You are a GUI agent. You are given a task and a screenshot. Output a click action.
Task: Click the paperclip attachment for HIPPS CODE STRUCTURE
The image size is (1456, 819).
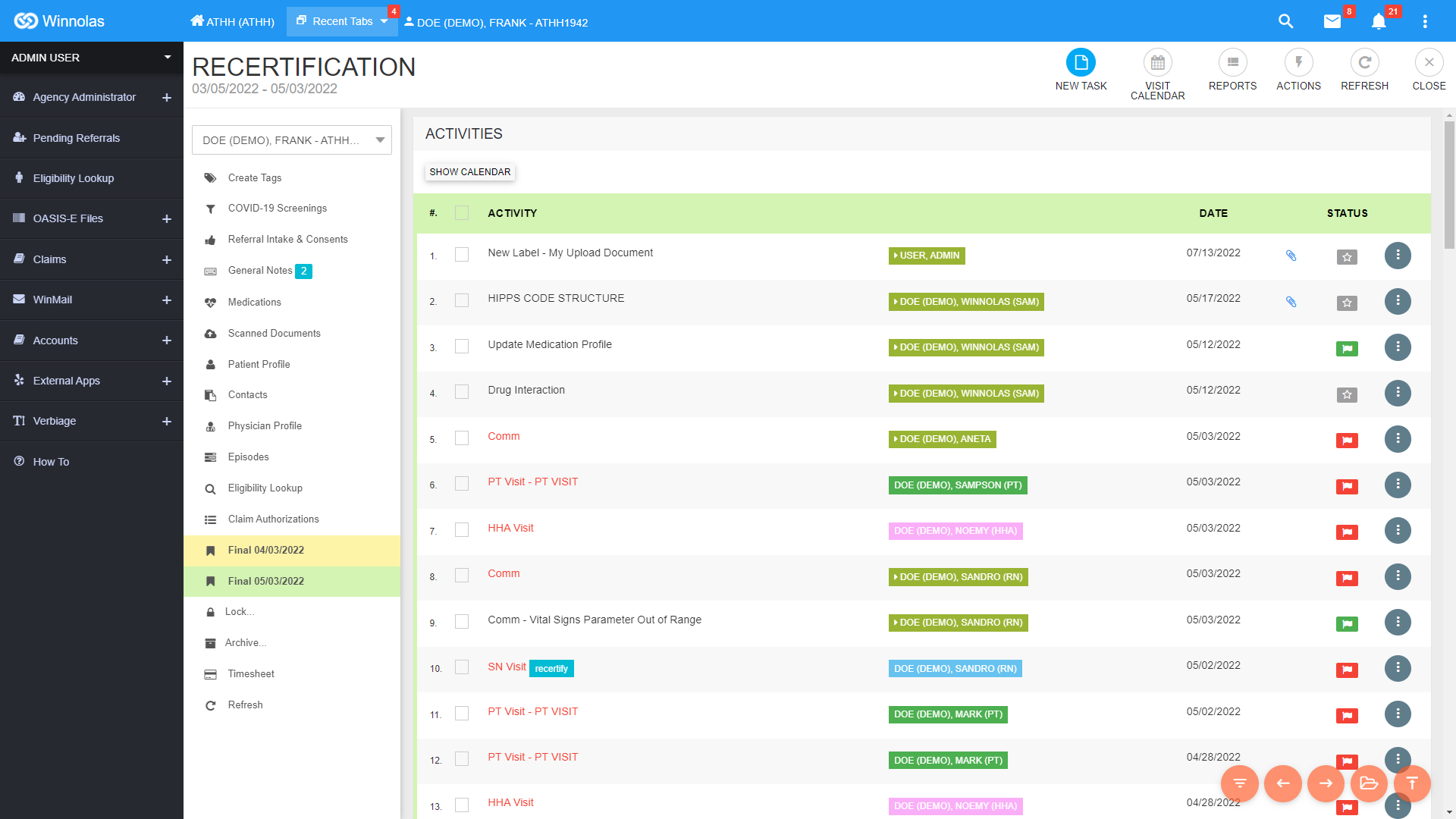pyautogui.click(x=1291, y=302)
